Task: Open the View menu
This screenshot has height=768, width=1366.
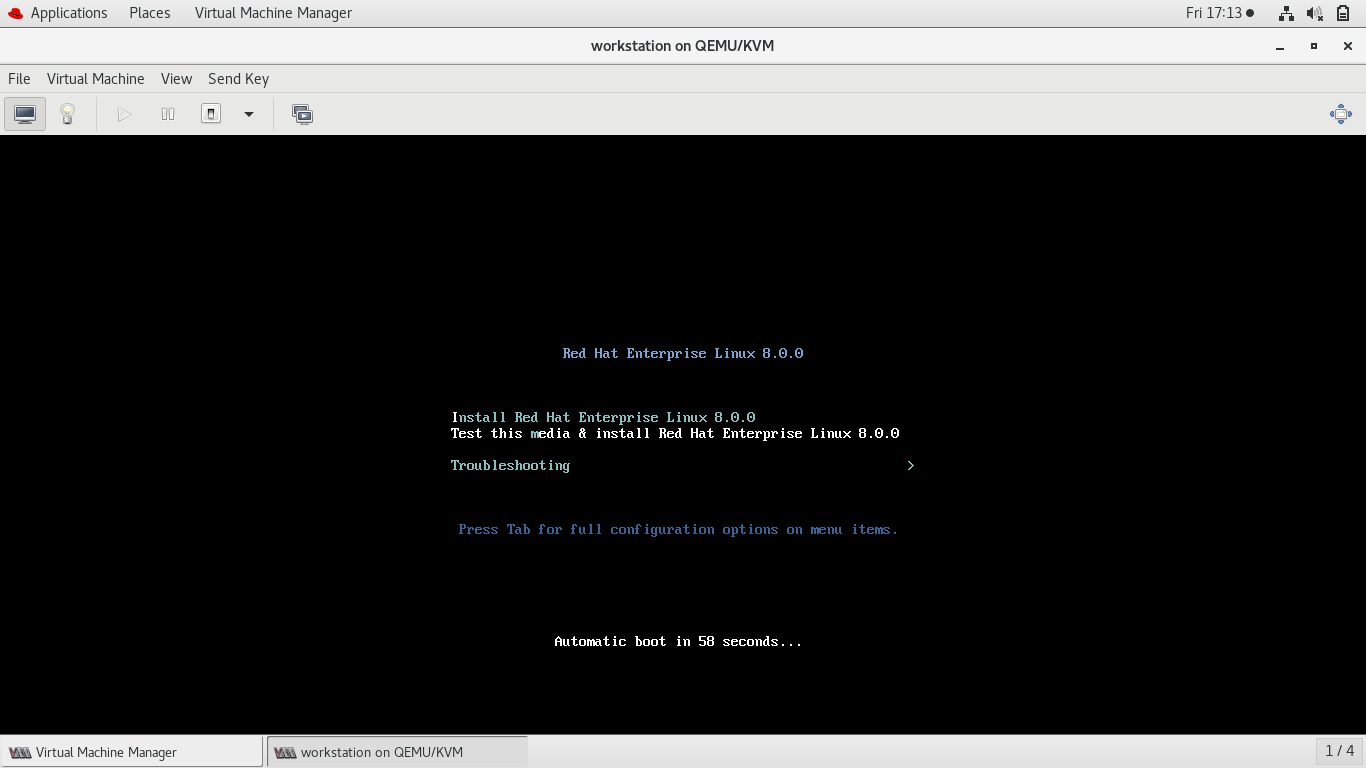Action: 176,79
